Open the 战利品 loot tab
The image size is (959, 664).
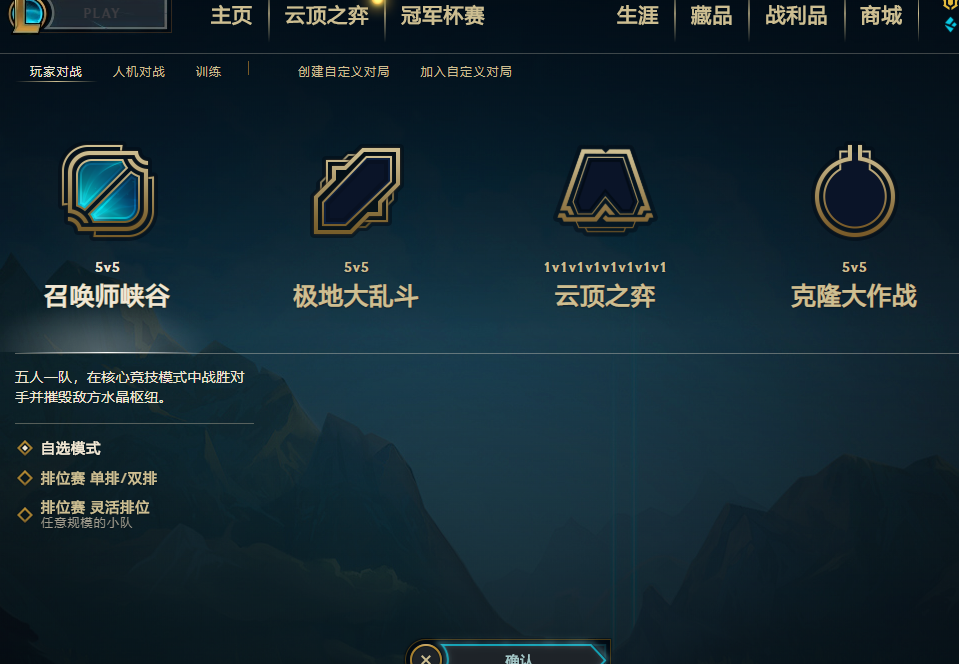click(x=796, y=16)
